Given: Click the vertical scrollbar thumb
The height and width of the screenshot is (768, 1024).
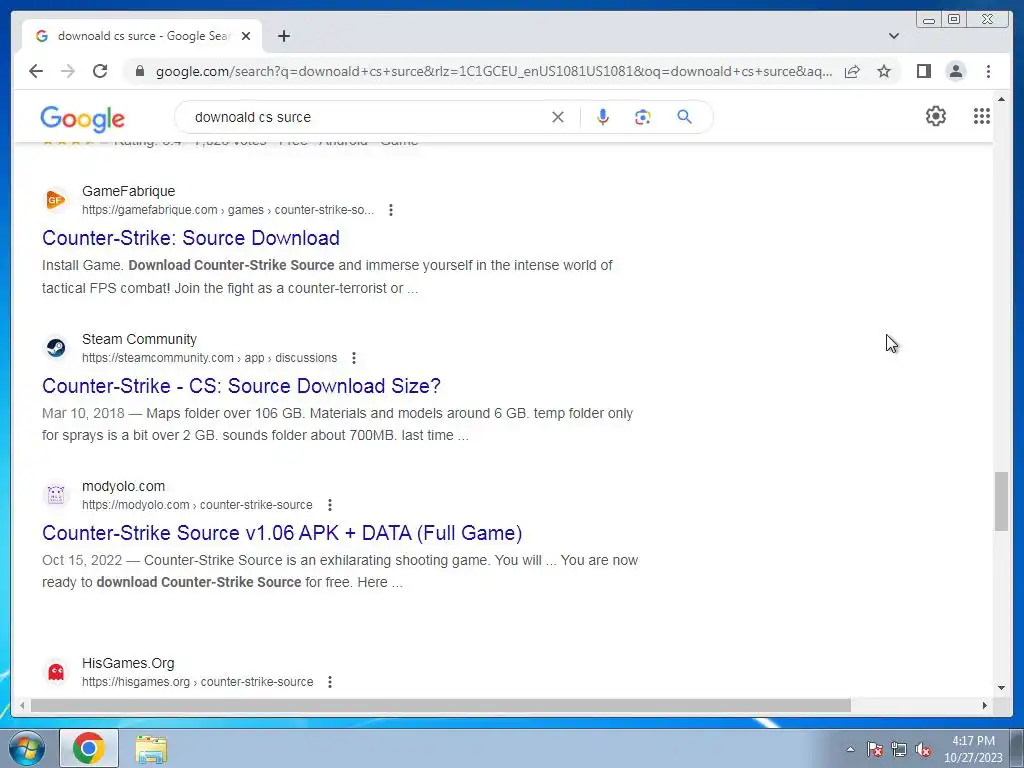Looking at the screenshot, I should 1001,501.
